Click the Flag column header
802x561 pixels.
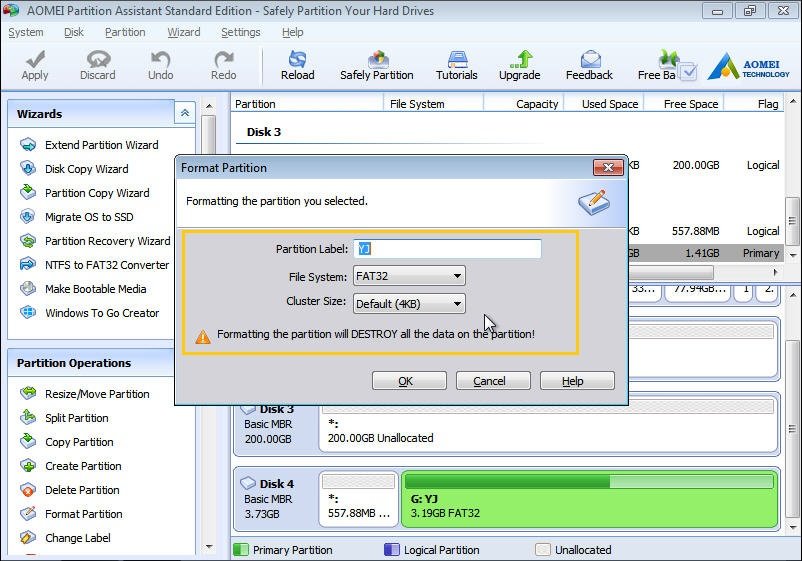pos(753,104)
